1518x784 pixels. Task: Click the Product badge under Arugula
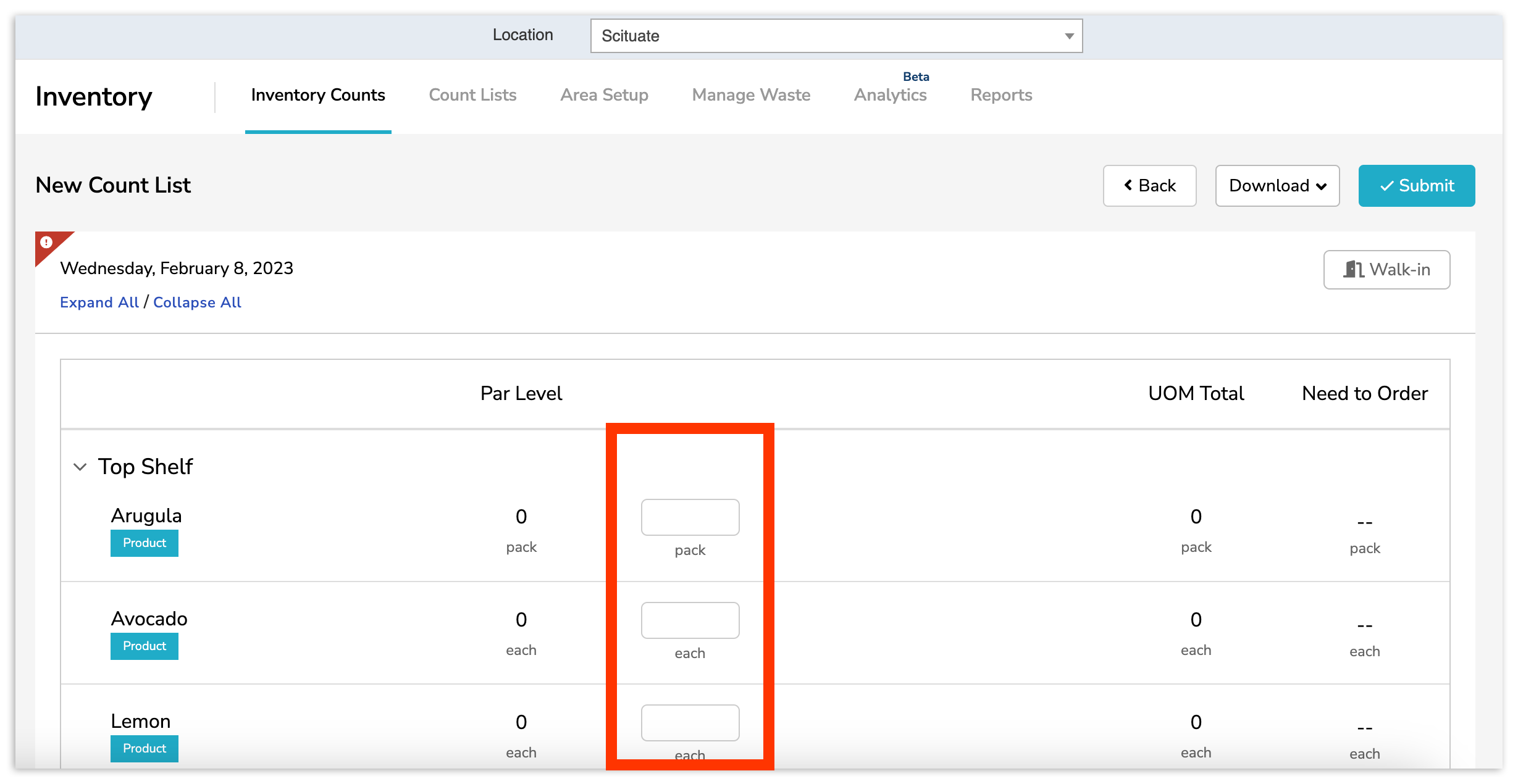[144, 543]
